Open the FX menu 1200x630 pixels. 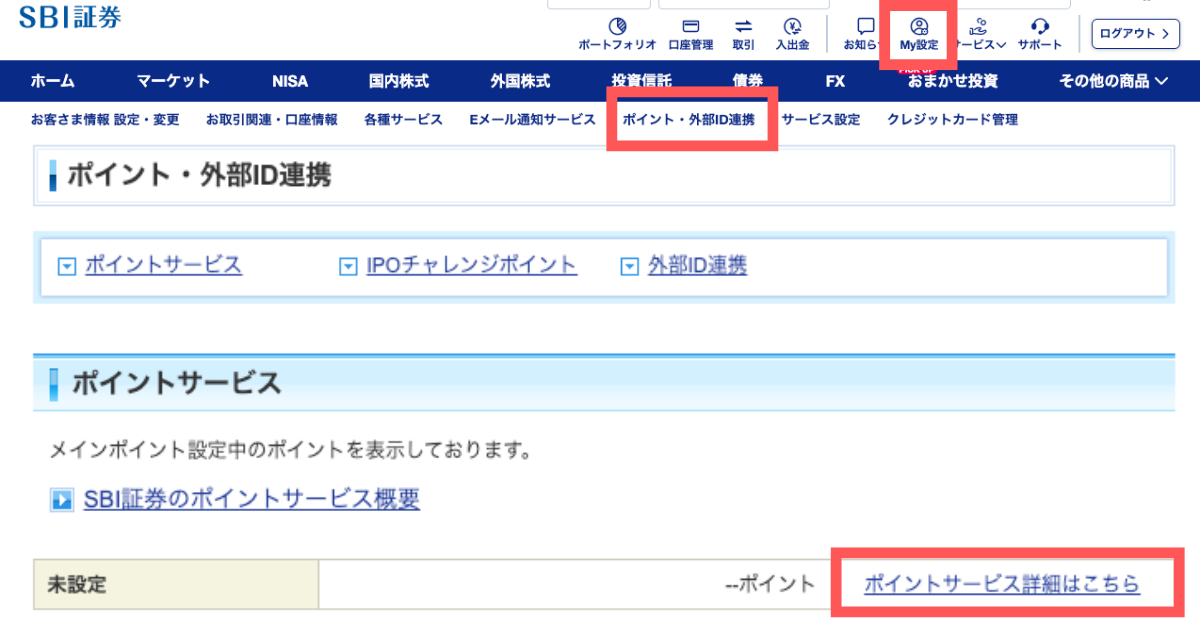(835, 81)
